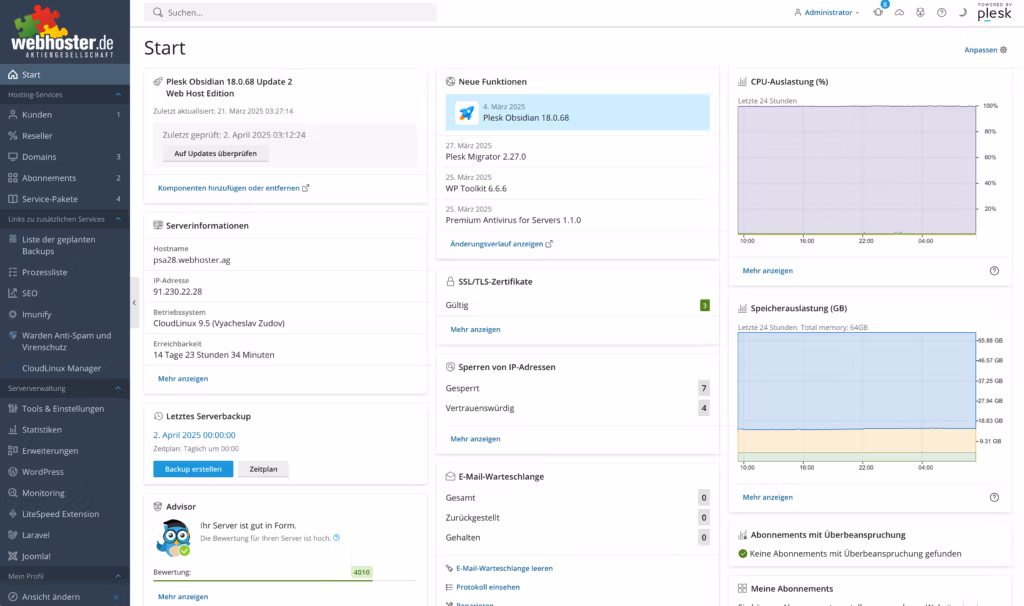Click the Reseller percent icon
This screenshot has height=606, width=1024.
click(12, 136)
